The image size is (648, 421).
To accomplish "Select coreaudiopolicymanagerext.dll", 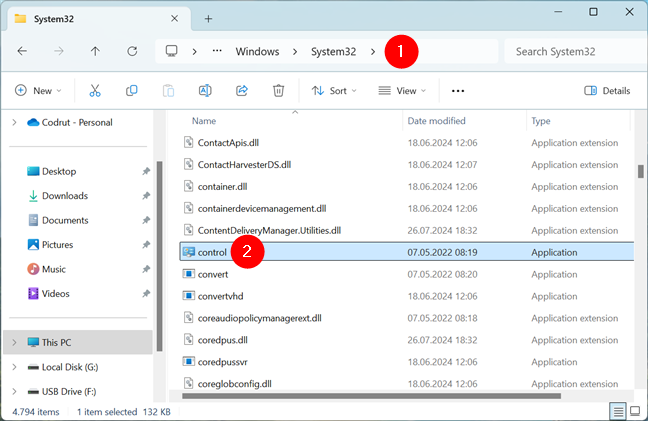I will pyautogui.click(x=260, y=318).
